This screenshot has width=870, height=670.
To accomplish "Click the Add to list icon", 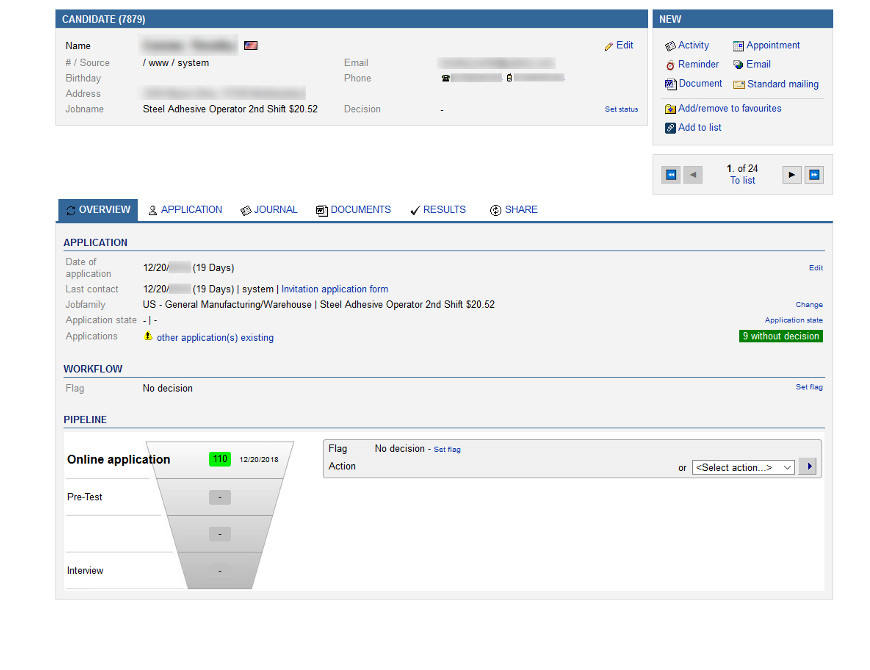I will point(670,128).
